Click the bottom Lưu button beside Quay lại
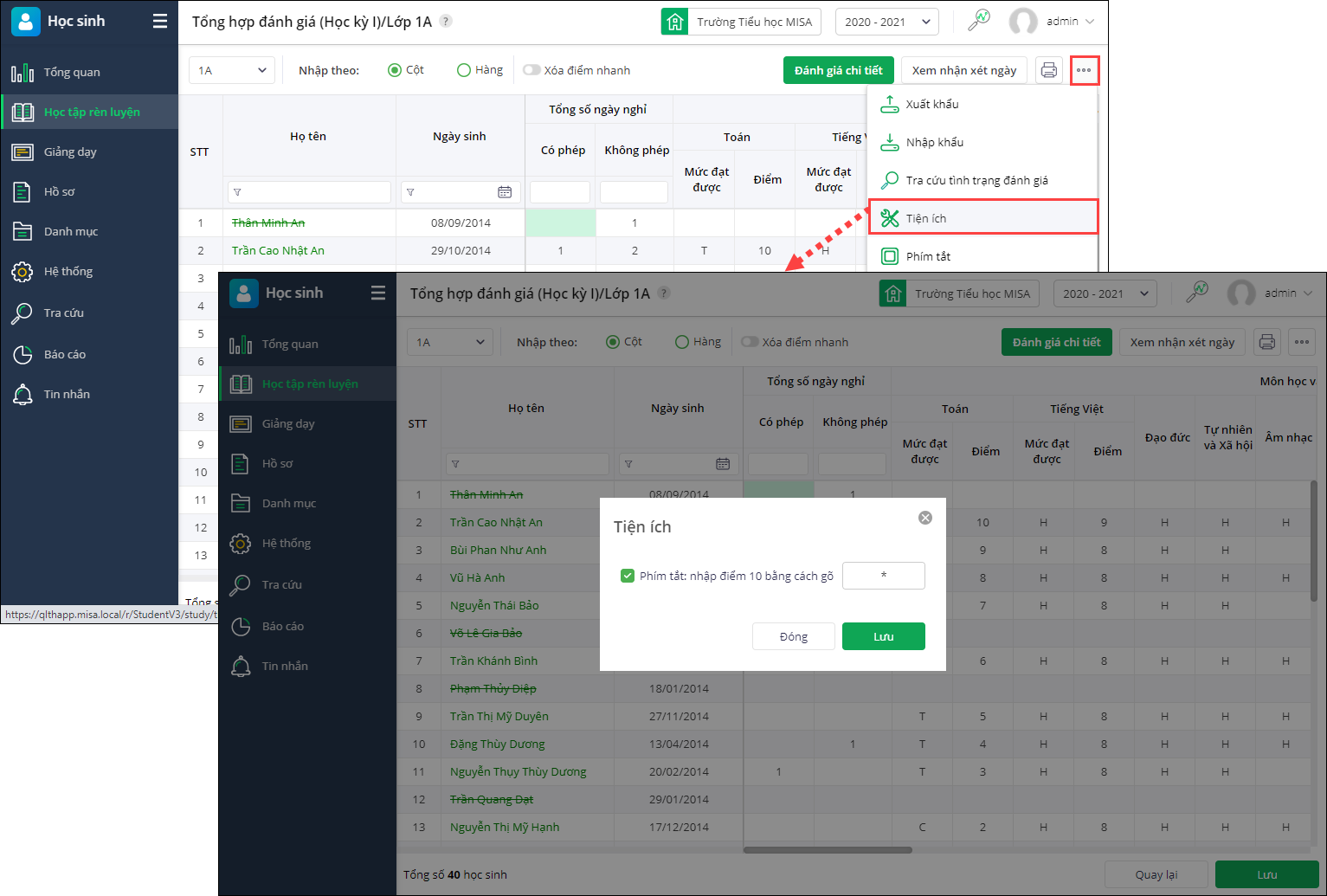 tap(1267, 874)
